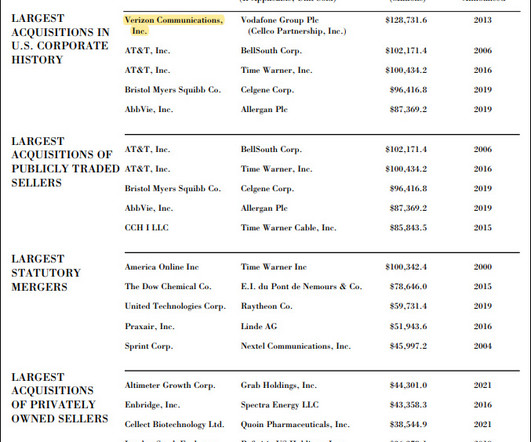The height and width of the screenshot is (442, 531).
Task: Select 'Time Warner Inc' in America Online row
Action: [x=274, y=267]
